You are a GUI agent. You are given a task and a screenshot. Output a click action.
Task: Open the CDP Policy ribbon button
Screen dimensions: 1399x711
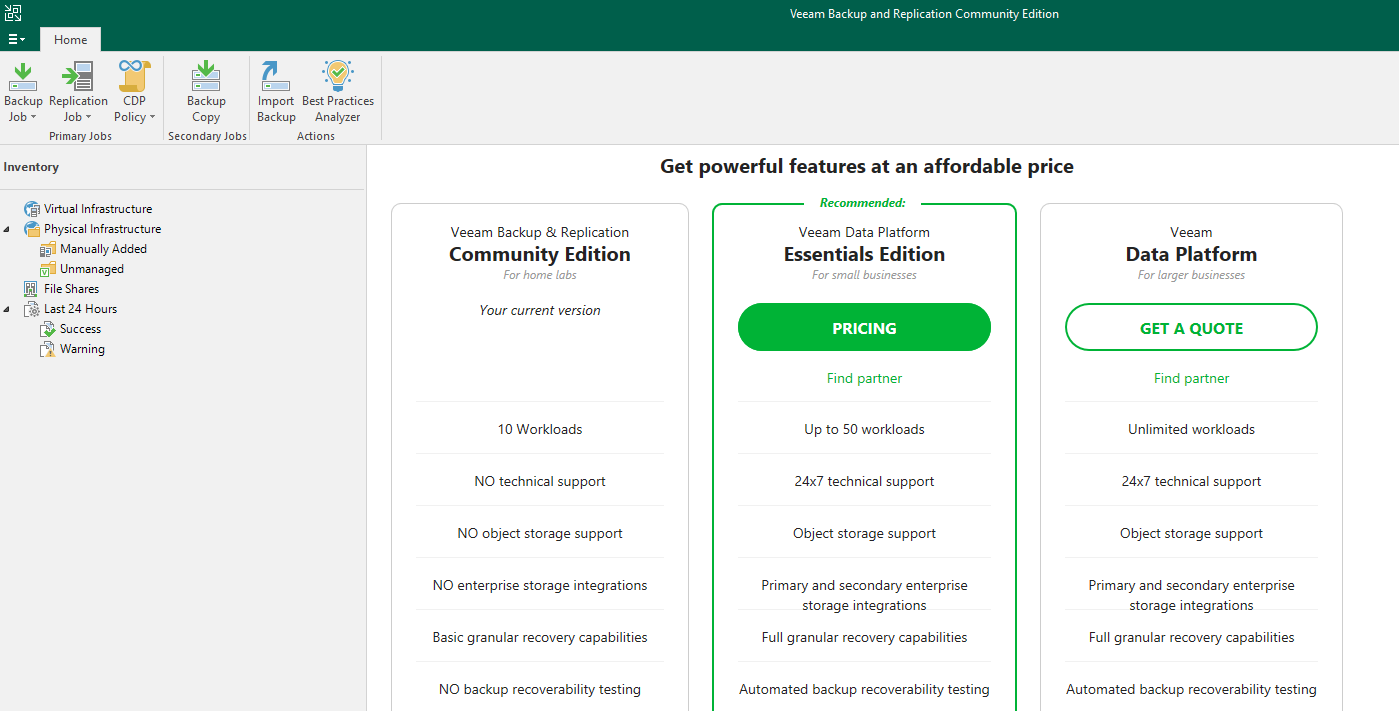tap(134, 91)
